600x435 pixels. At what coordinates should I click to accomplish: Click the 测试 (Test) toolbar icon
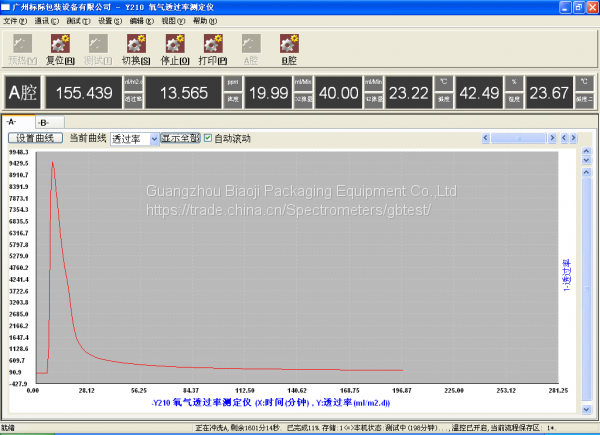coord(97,48)
